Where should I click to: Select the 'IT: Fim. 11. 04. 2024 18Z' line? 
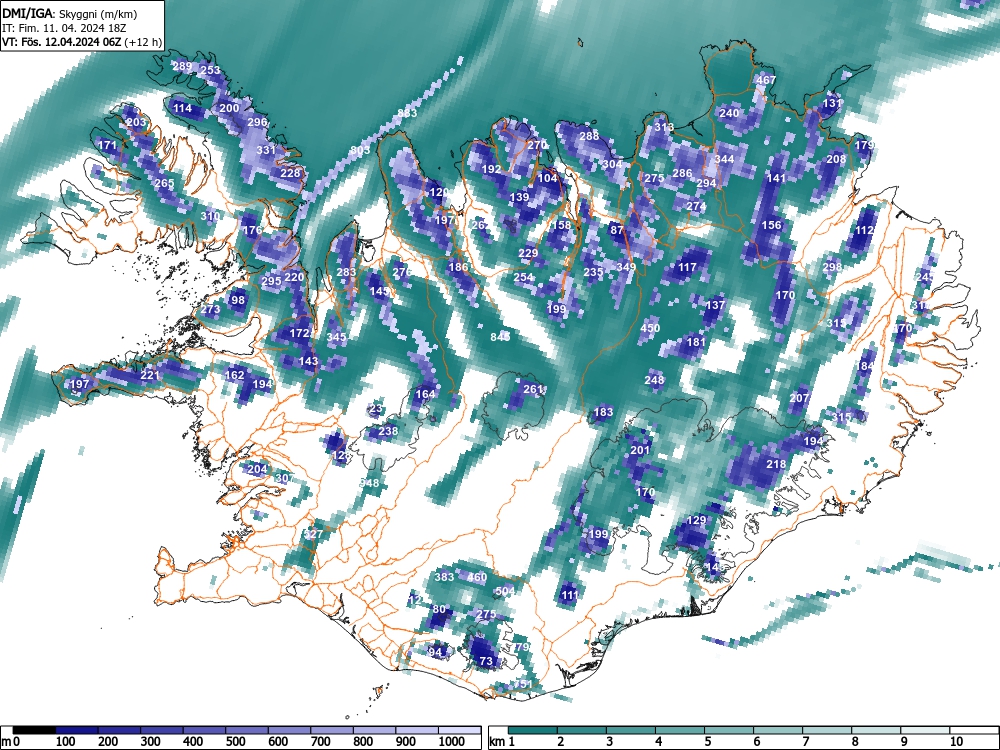tap(62, 28)
